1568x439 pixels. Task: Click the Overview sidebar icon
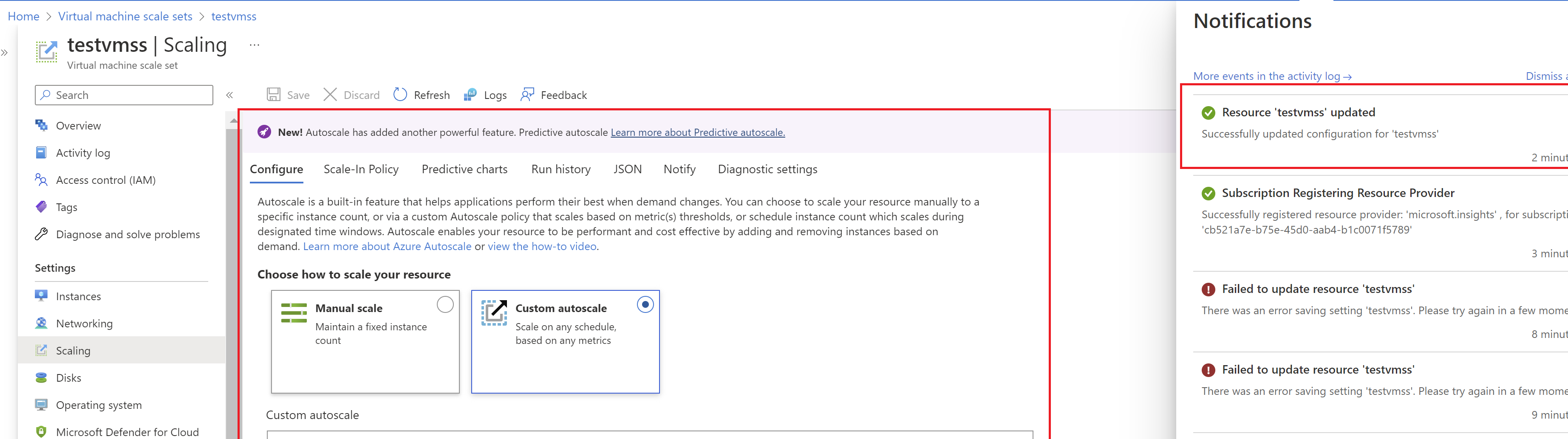pos(41,125)
